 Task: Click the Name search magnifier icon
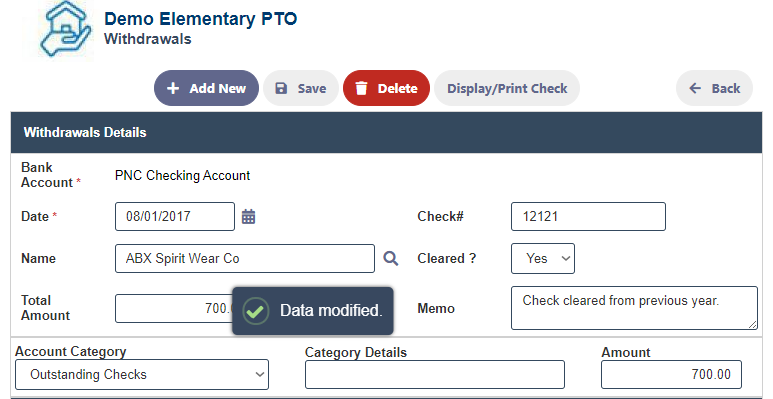[x=390, y=258]
